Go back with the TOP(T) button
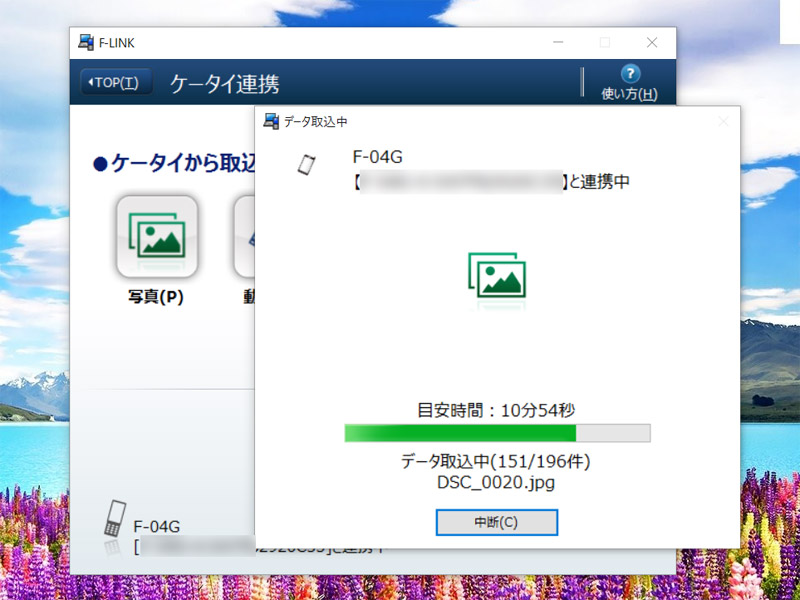Screen dimensions: 800x600 (x=116, y=82)
